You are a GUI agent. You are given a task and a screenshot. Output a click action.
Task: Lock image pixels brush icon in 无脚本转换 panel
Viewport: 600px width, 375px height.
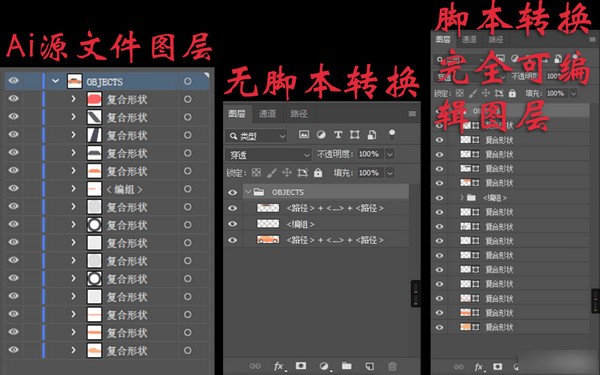pos(271,173)
